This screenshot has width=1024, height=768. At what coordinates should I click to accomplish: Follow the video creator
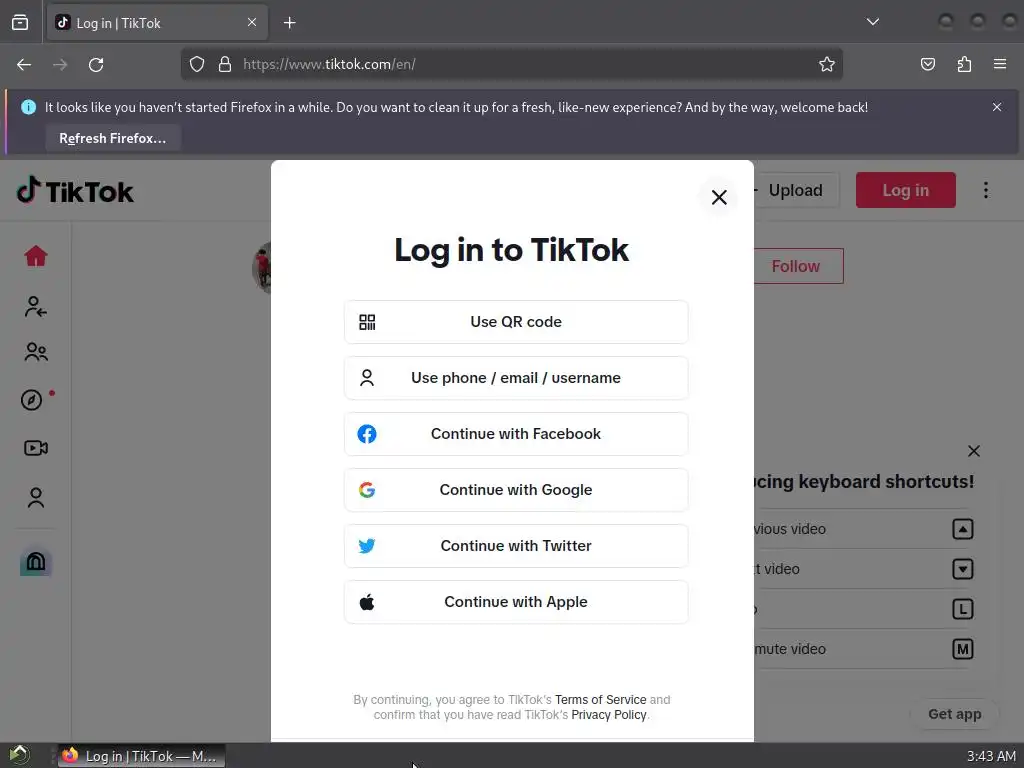click(798, 266)
